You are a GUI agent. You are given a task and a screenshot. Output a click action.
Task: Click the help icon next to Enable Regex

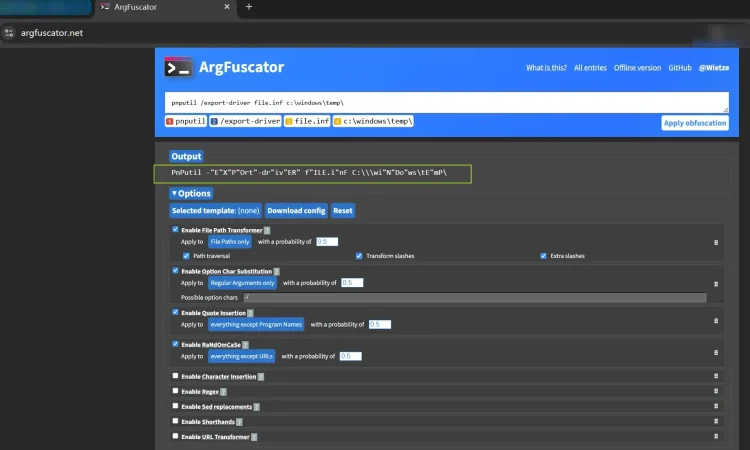(x=223, y=392)
